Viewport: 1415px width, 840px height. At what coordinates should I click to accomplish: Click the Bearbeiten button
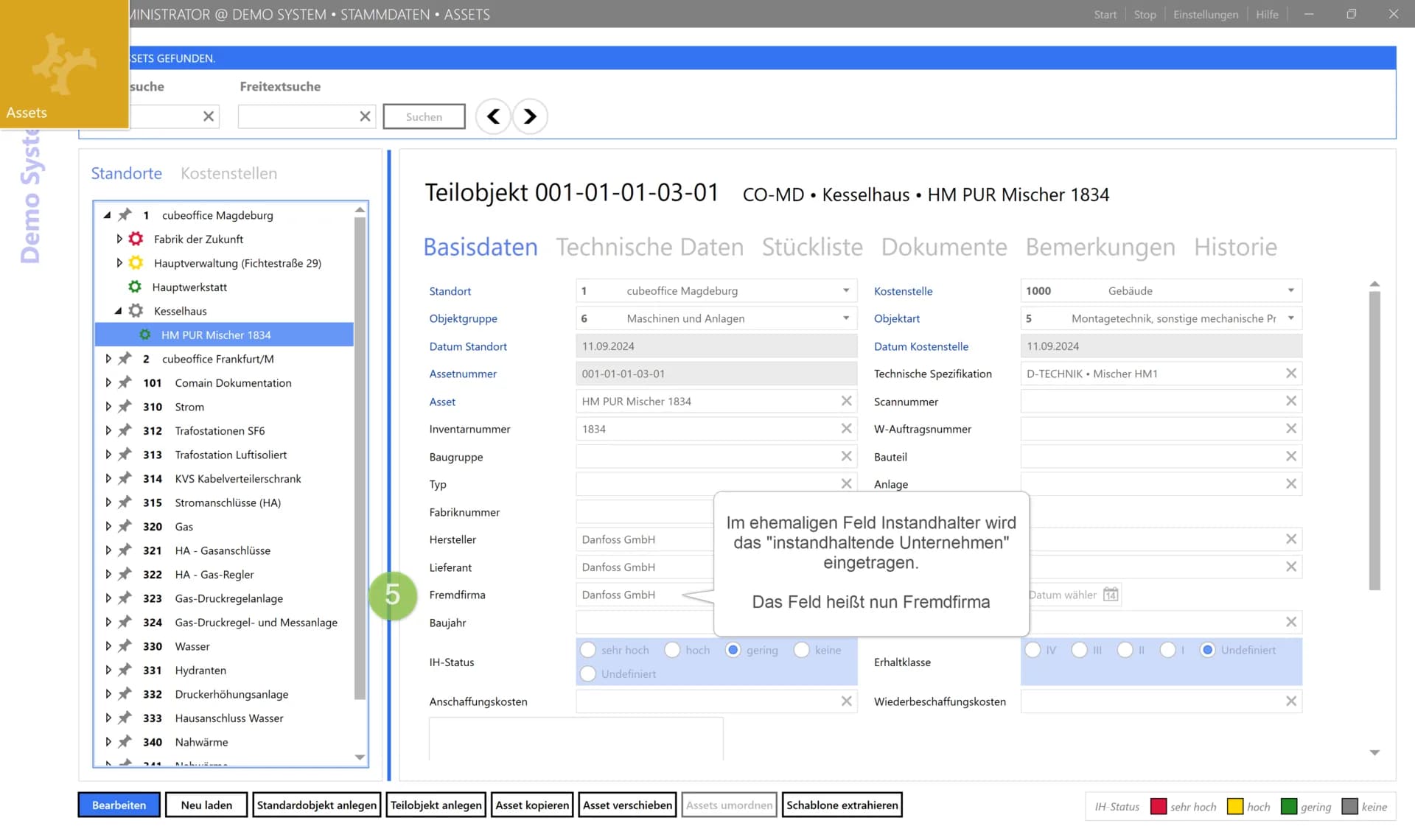tap(119, 805)
